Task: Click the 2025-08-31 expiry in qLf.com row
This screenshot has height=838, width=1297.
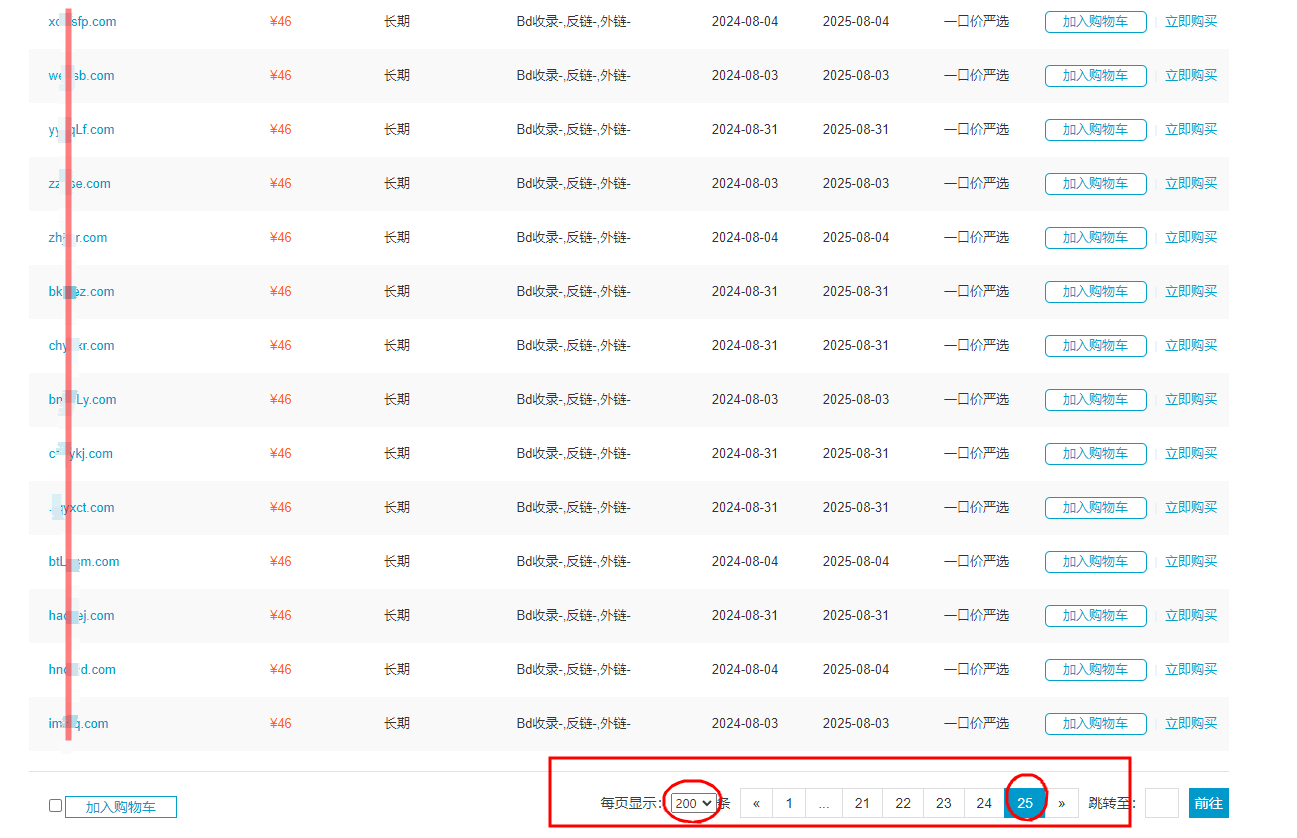Action: pyautogui.click(x=856, y=129)
